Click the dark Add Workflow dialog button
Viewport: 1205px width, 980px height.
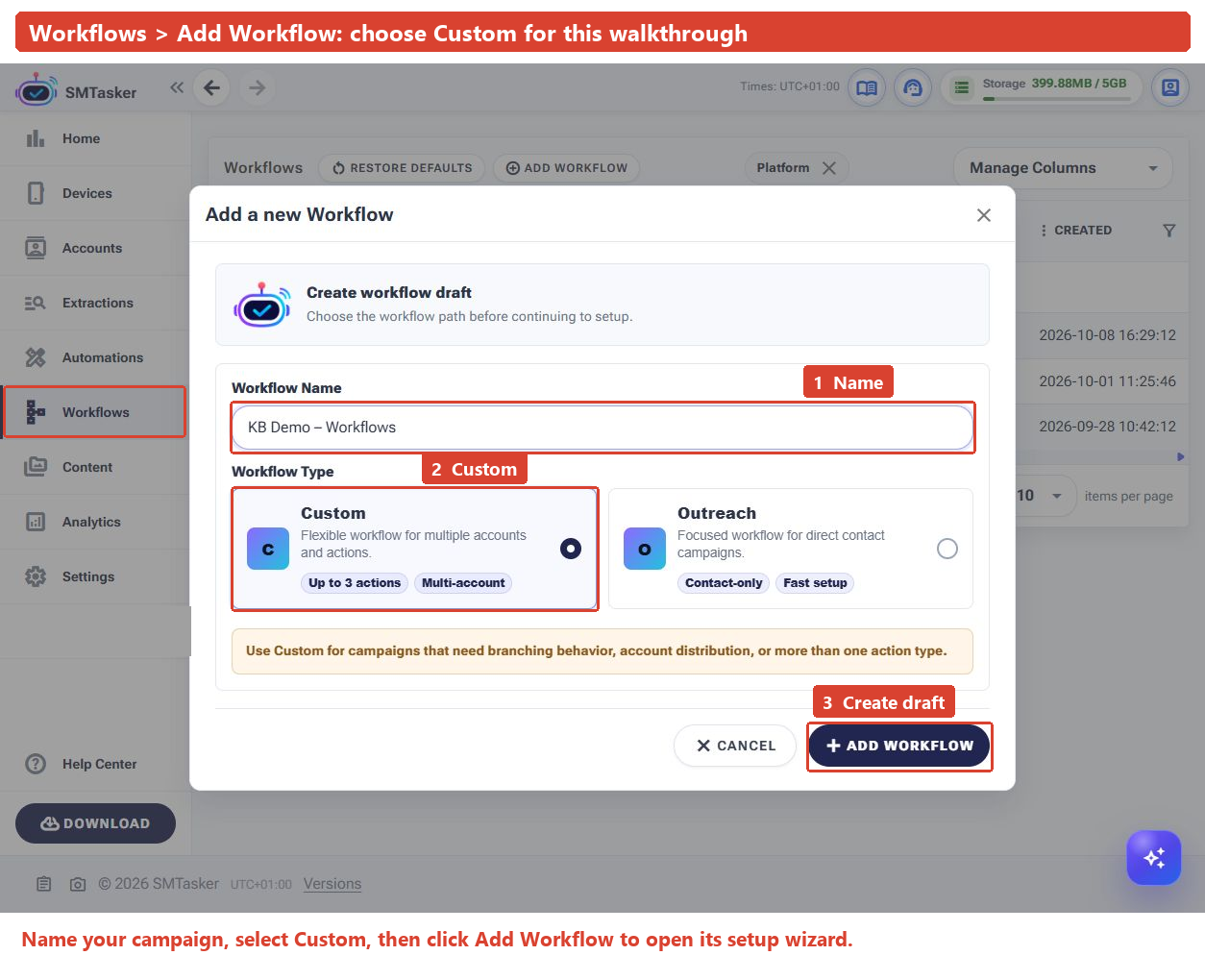coord(899,746)
